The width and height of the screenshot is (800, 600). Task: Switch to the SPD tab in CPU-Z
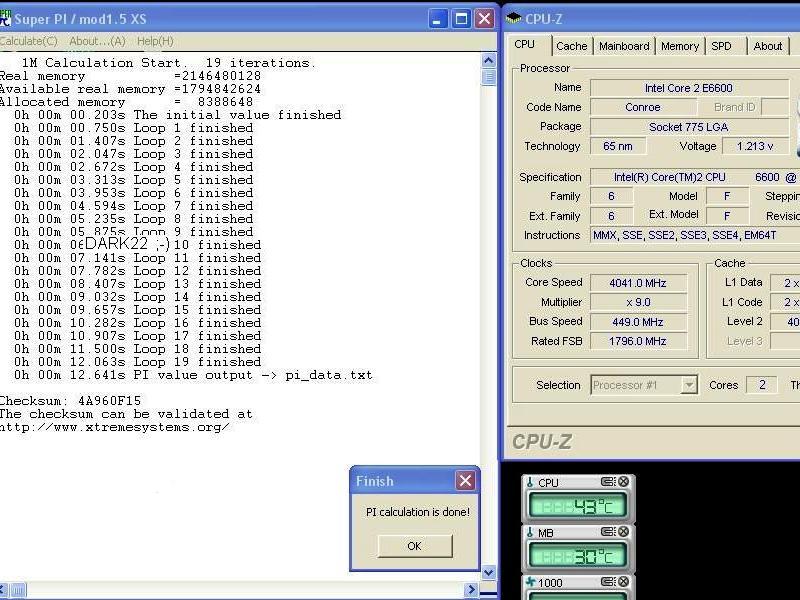tap(721, 46)
